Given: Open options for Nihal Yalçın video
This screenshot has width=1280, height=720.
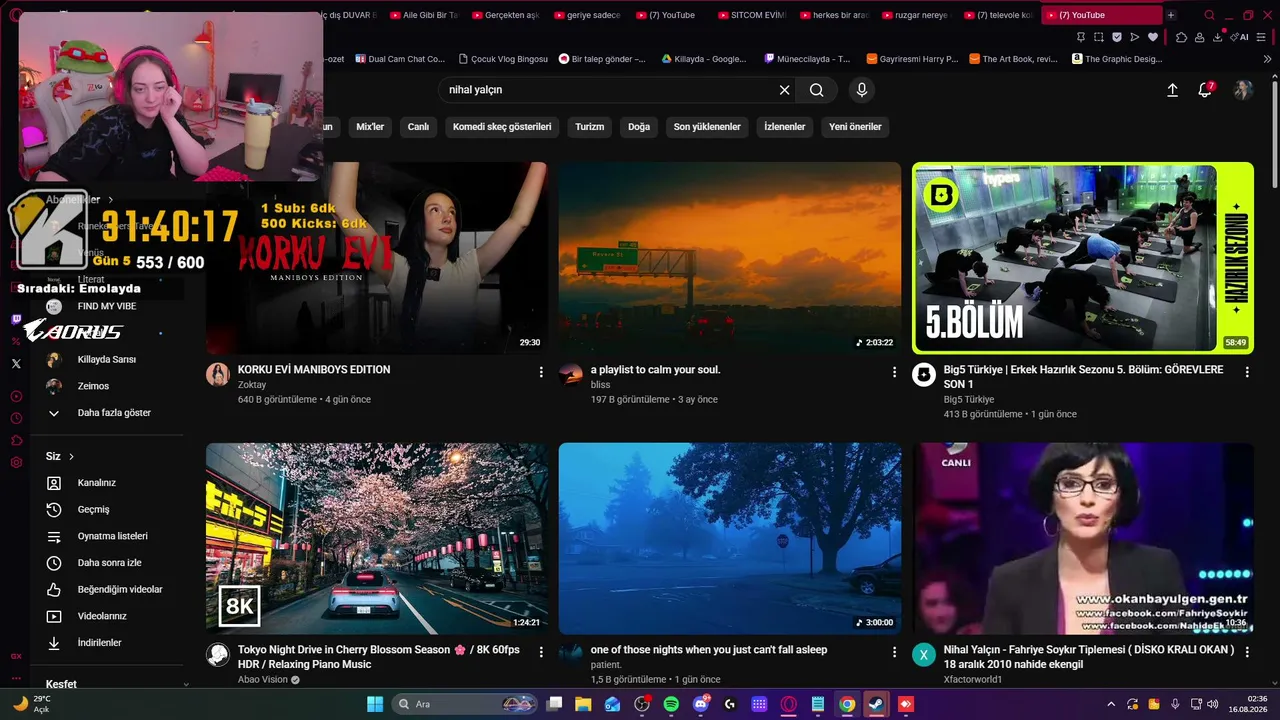Looking at the screenshot, I should point(1247,652).
